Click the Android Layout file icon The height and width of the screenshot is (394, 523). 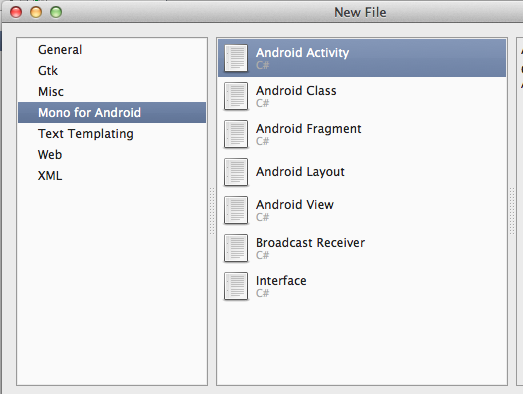[236, 172]
